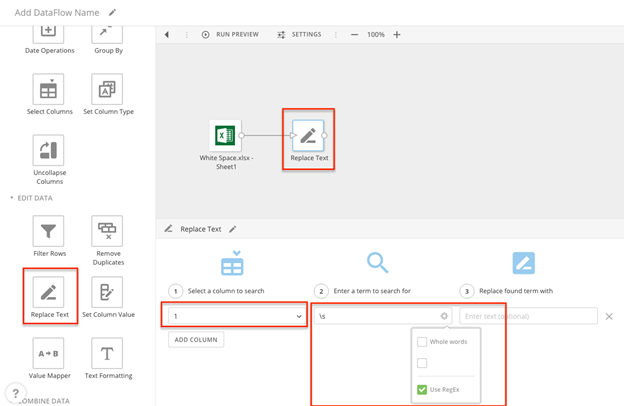Collapse the COMBINE DATA section
Image resolution: width=624 pixels, height=406 pixels.
tap(44, 401)
